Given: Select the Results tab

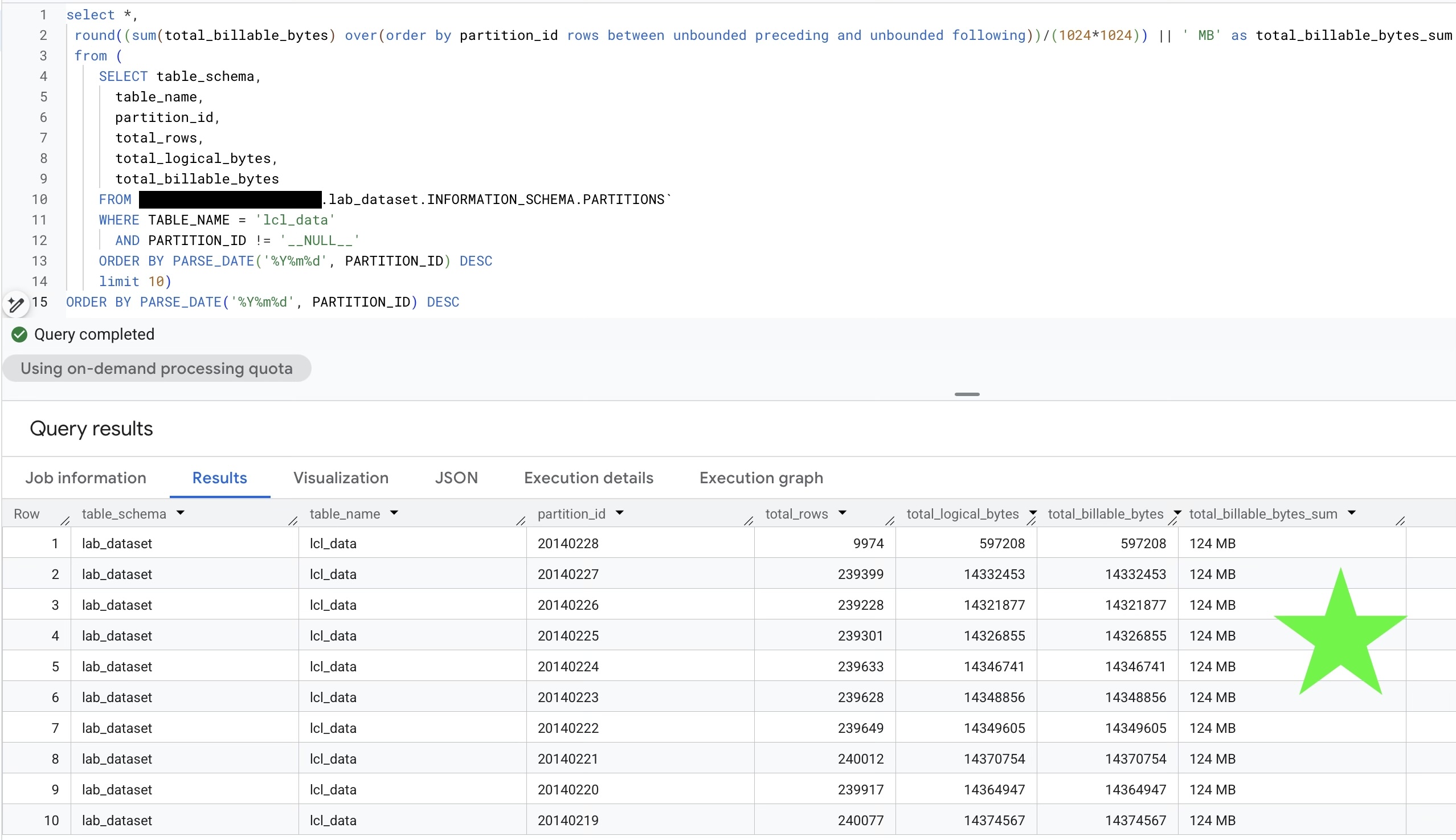Looking at the screenshot, I should (220, 478).
